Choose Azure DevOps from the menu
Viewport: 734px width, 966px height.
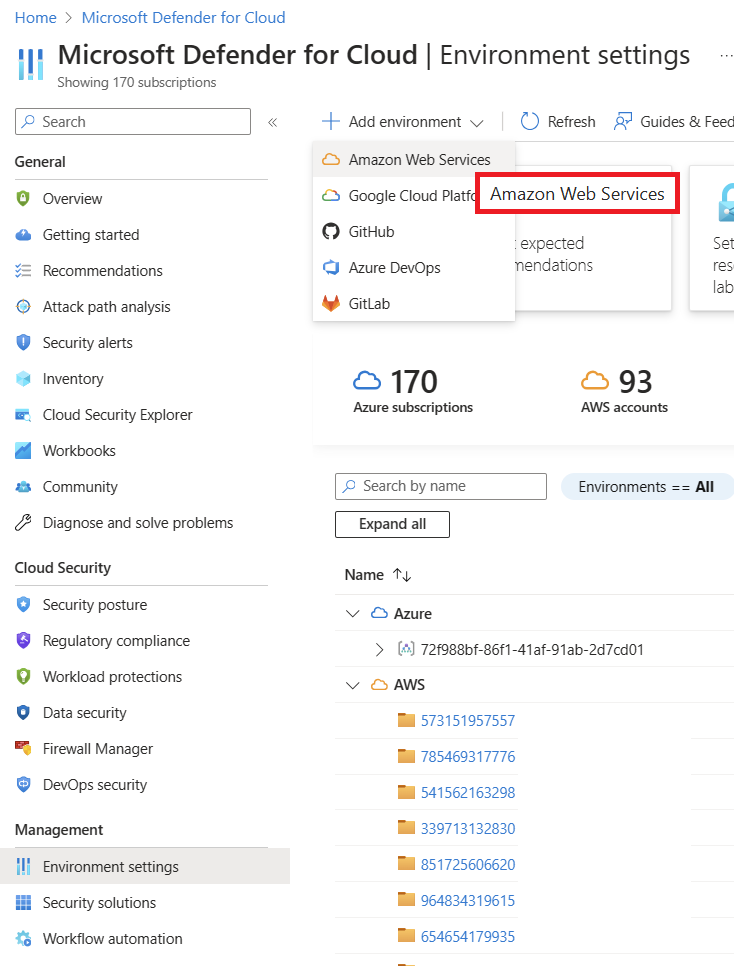point(414,267)
